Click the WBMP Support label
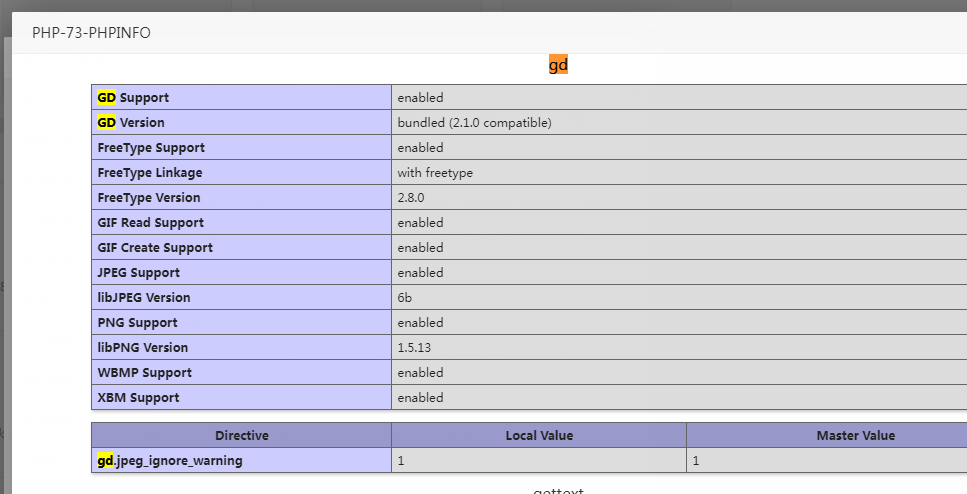Image resolution: width=967 pixels, height=494 pixels. point(144,373)
